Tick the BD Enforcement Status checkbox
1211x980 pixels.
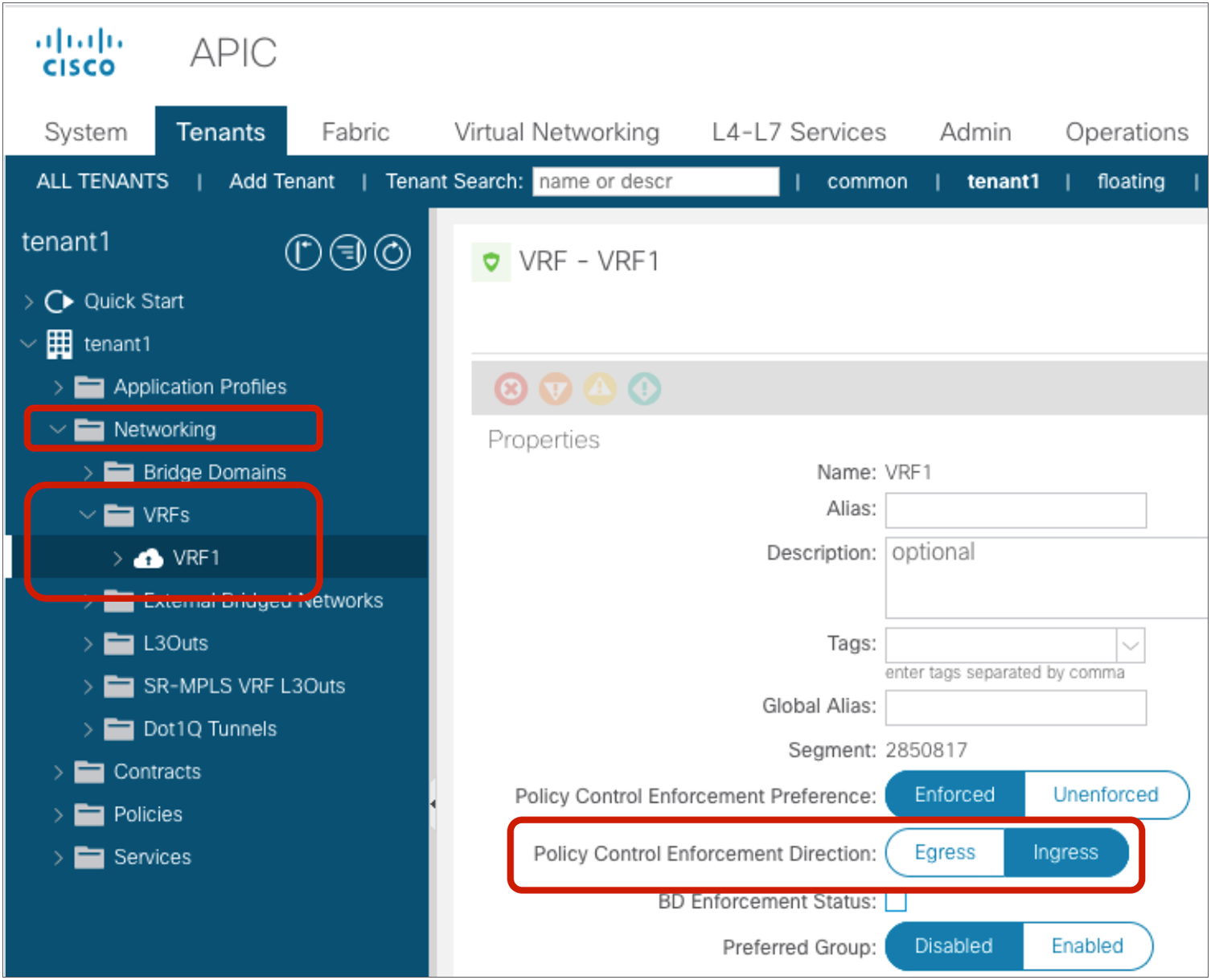[896, 902]
